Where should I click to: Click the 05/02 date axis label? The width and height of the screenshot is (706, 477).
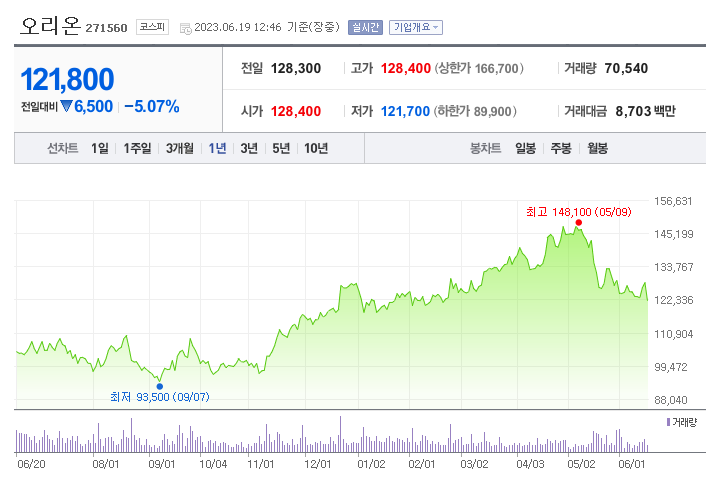click(x=581, y=464)
